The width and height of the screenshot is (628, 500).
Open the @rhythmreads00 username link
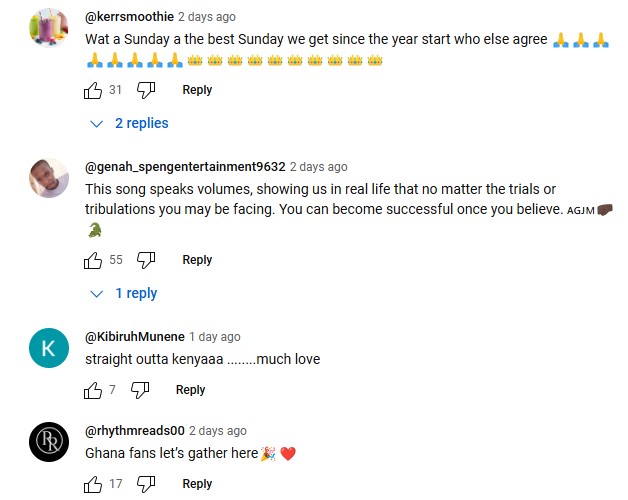click(135, 431)
